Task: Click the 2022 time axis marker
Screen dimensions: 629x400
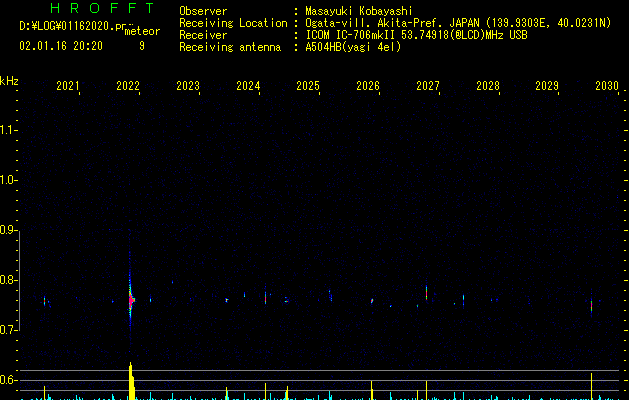Action: pyautogui.click(x=128, y=85)
